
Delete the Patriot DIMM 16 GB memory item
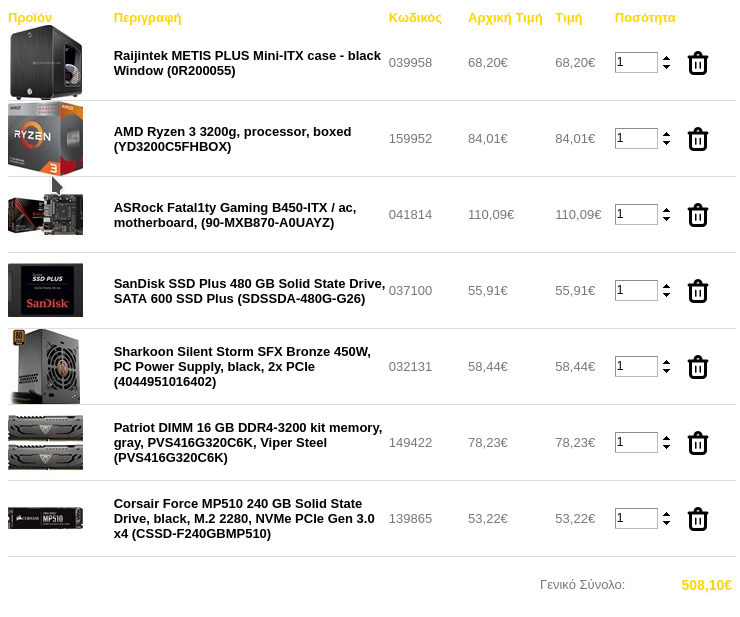pos(698,443)
